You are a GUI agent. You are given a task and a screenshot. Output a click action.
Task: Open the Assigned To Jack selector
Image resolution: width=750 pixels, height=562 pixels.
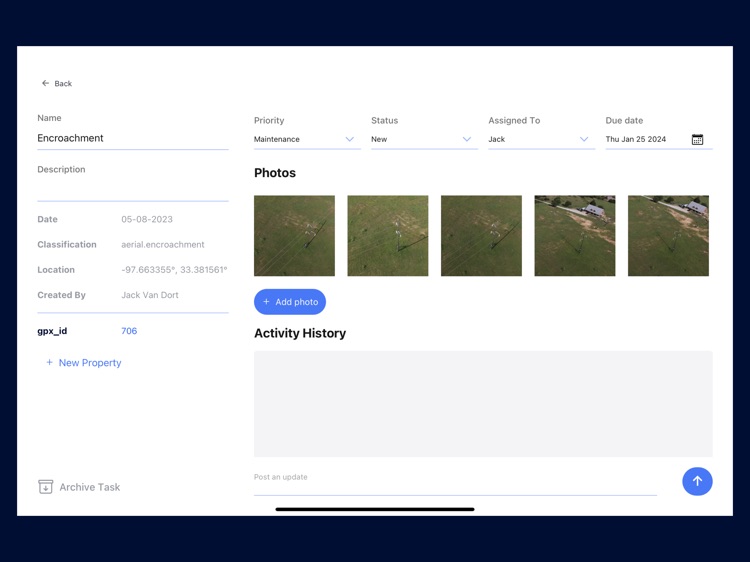tap(541, 139)
